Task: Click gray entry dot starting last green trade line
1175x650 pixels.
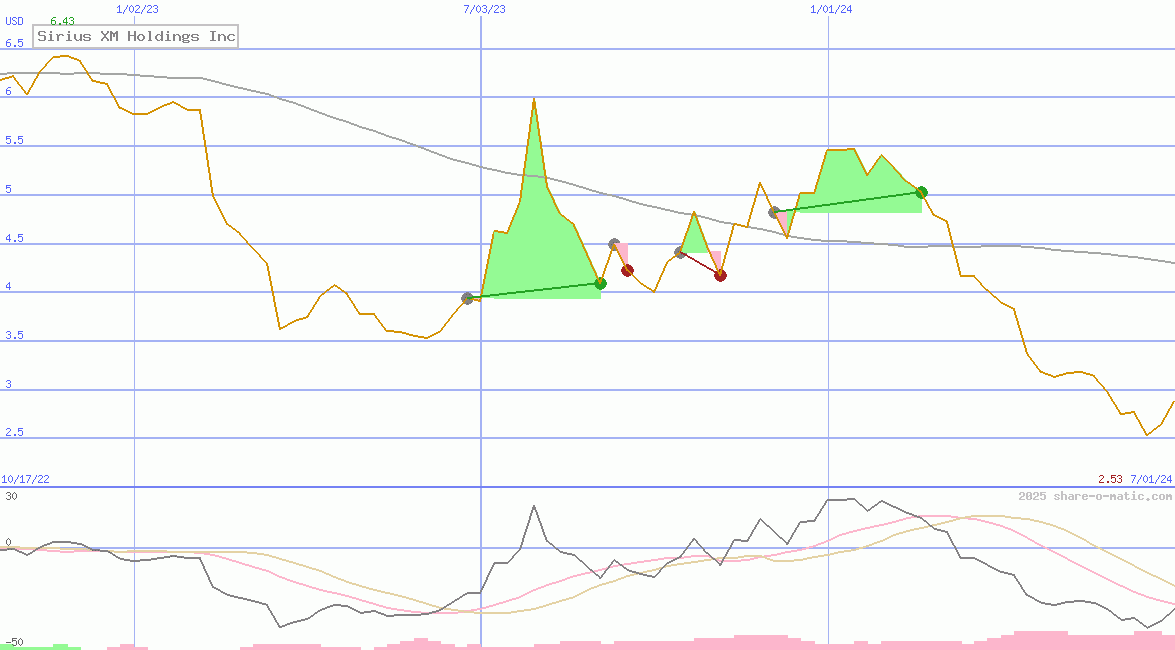Action: 774,212
